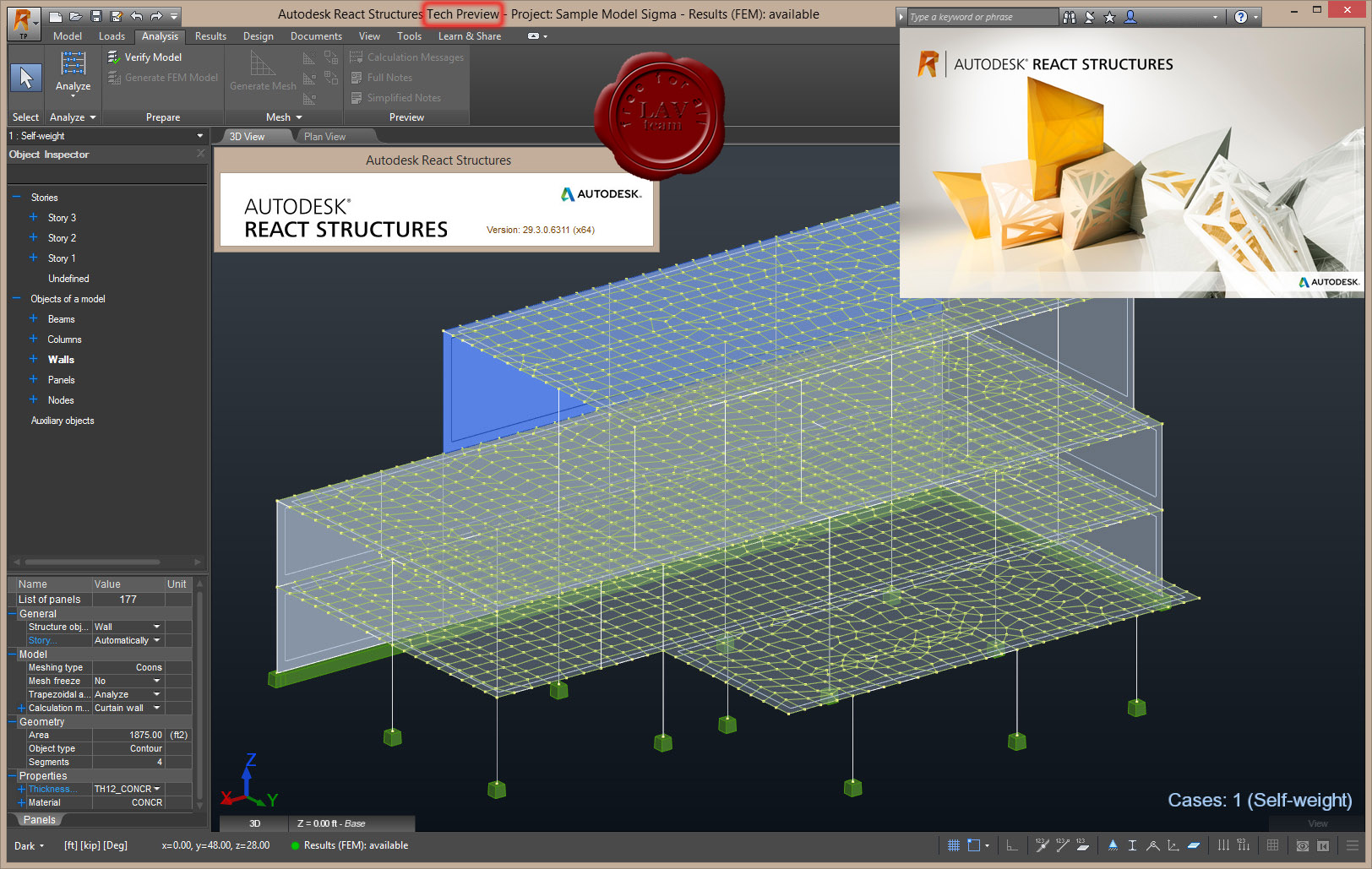Switch to the Model ribbon tab

(68, 36)
